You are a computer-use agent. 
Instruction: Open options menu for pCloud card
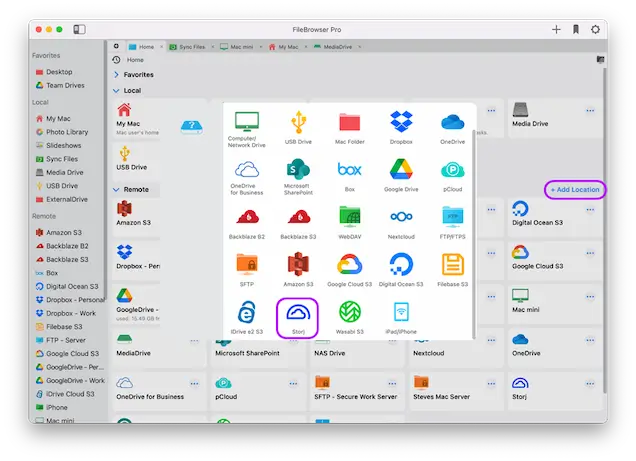tap(293, 383)
